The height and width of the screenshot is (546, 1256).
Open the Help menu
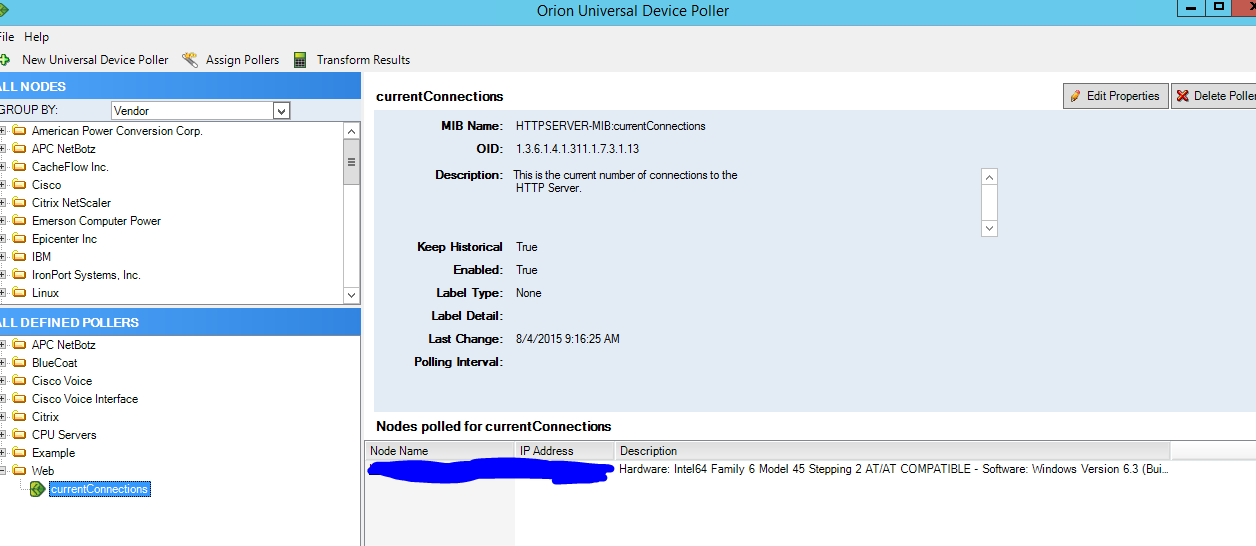click(x=36, y=37)
